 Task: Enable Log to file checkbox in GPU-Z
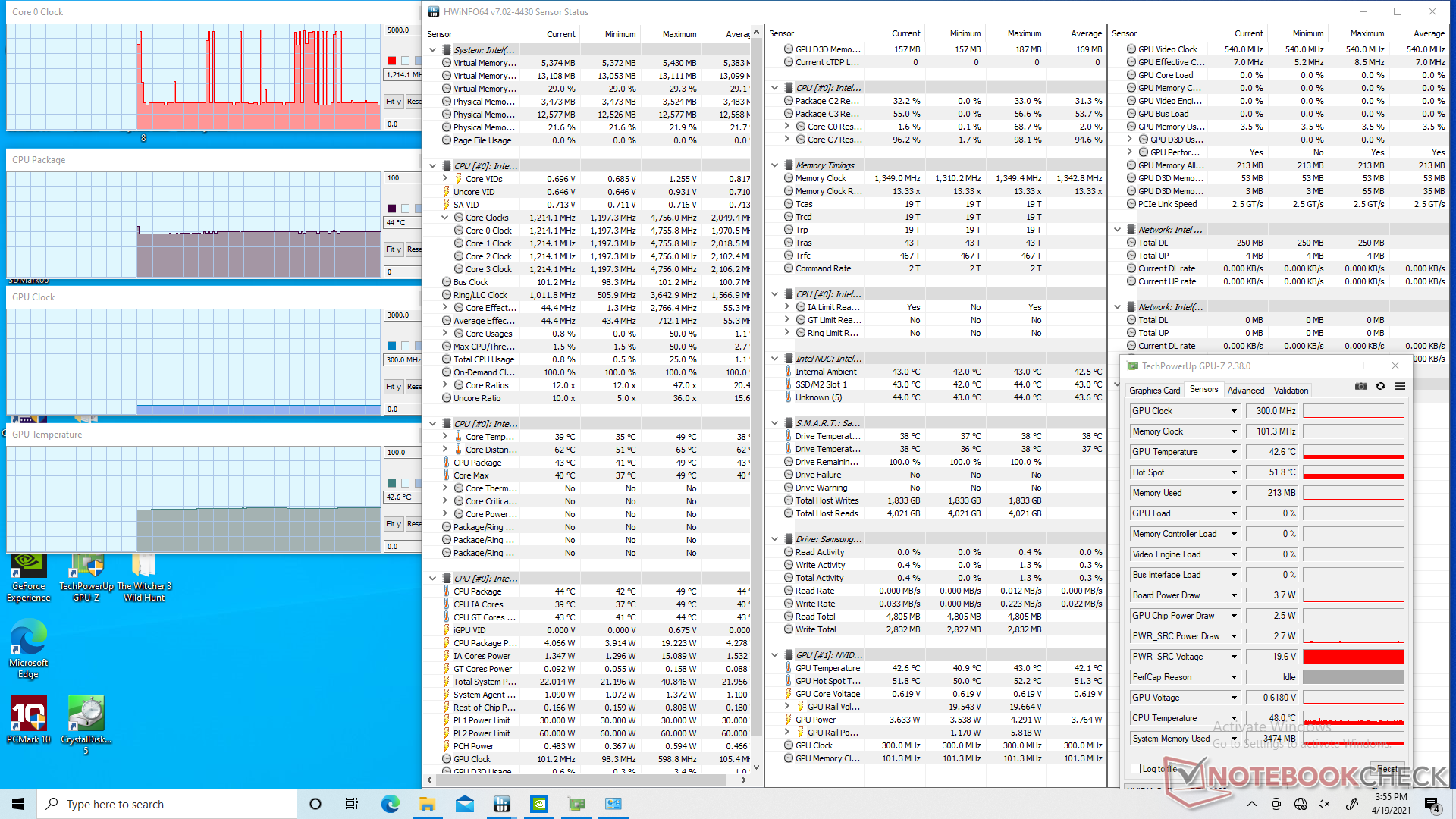pyautogui.click(x=1136, y=769)
